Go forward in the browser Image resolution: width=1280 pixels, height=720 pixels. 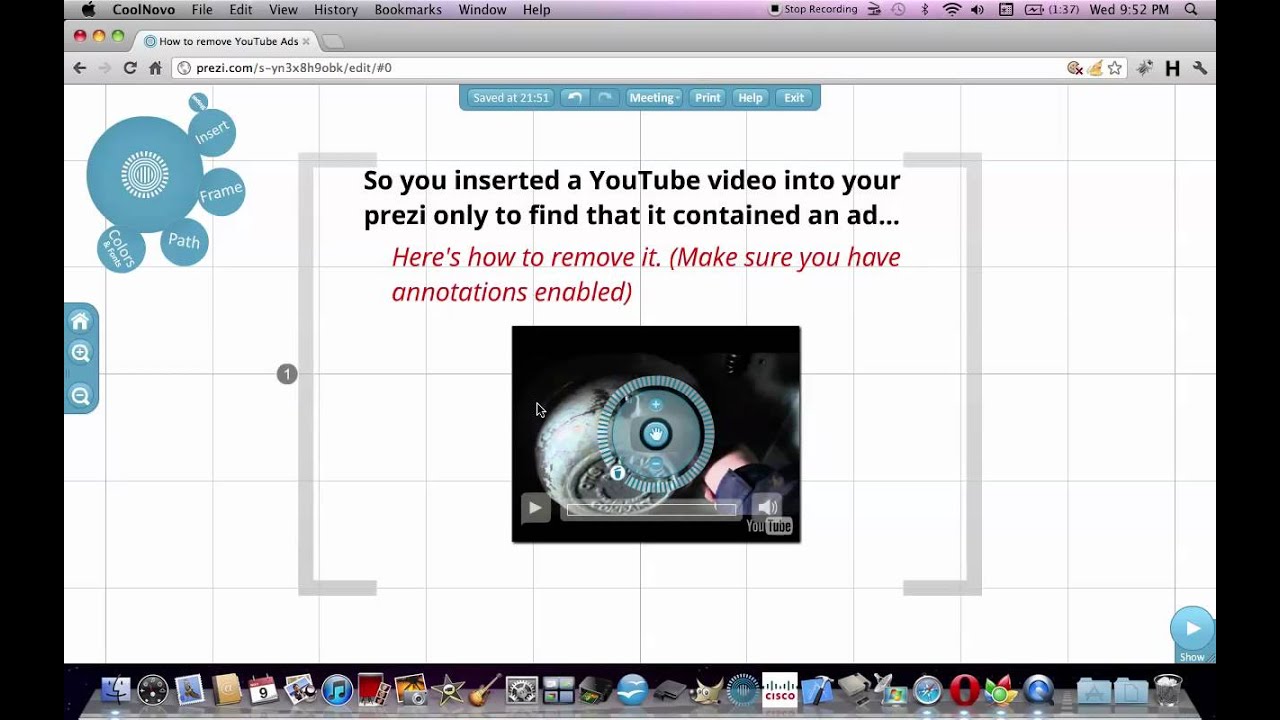pyautogui.click(x=104, y=68)
